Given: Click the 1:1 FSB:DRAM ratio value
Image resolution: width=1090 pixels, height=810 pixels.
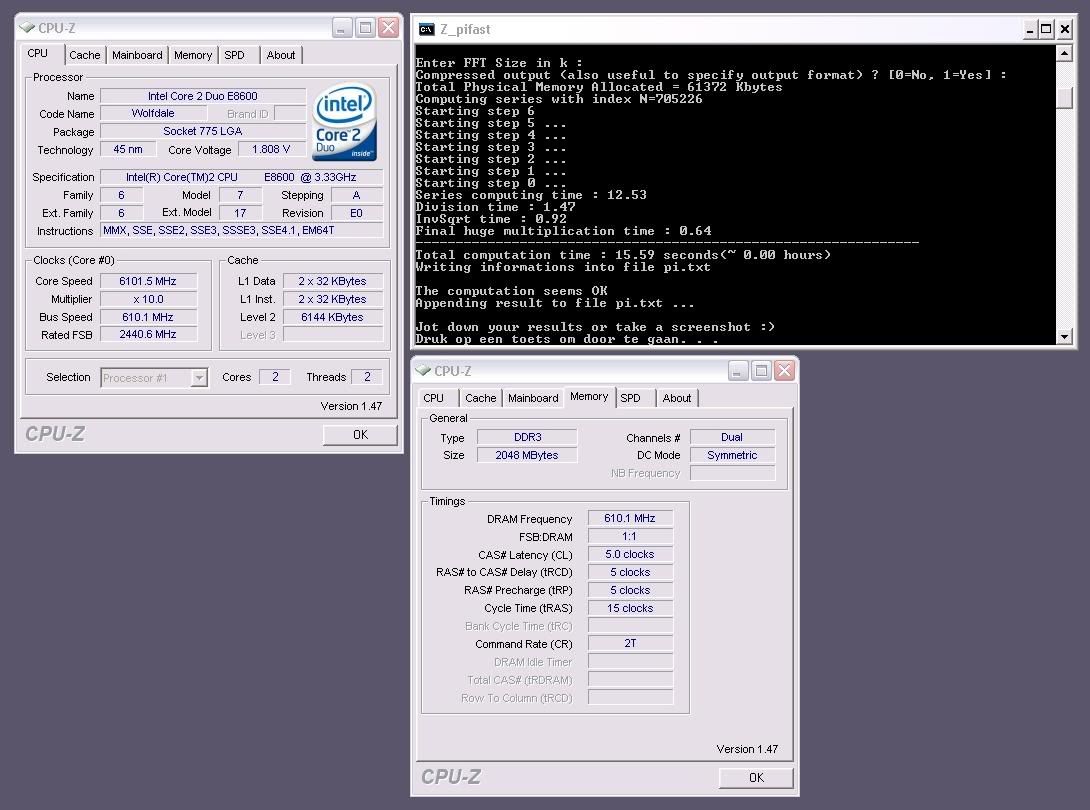Looking at the screenshot, I should point(630,536).
